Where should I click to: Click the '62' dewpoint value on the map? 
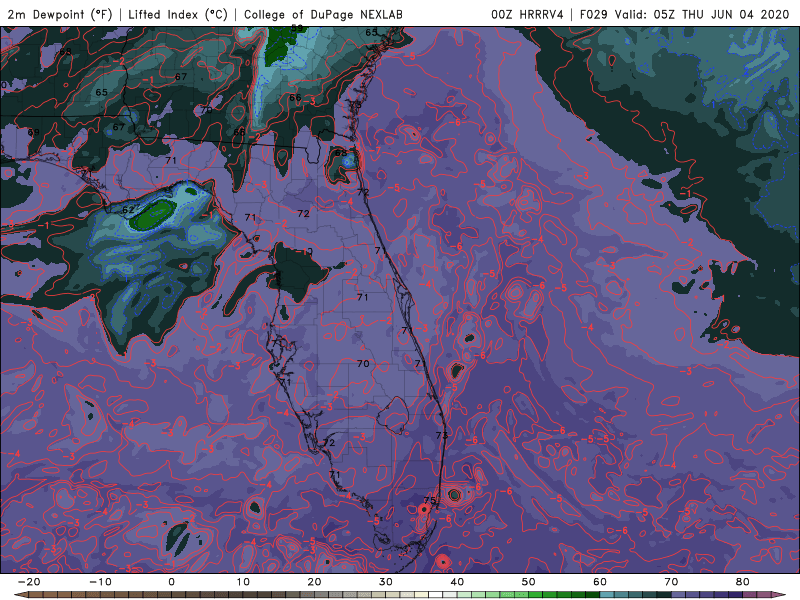128,210
